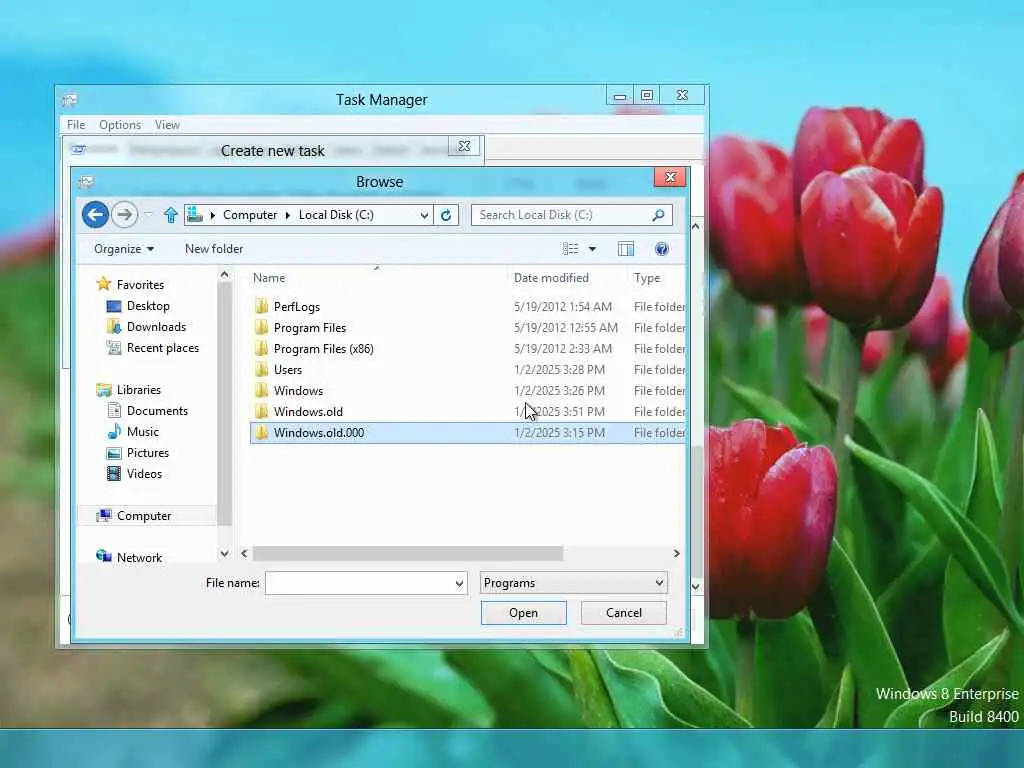Click the Downloads folder icon
This screenshot has width=1024, height=768.
114,327
